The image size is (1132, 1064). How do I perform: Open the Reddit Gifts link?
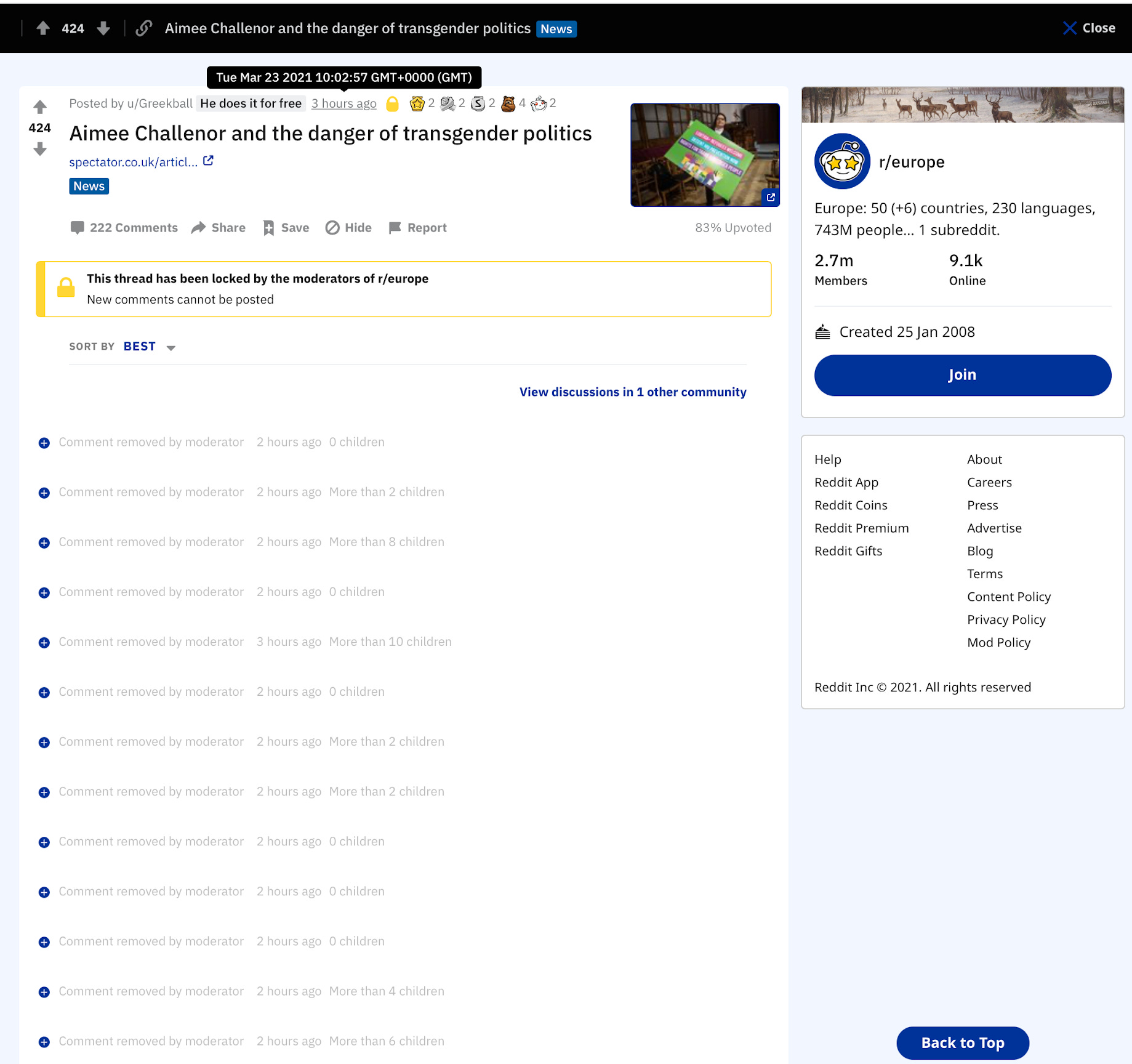tap(848, 550)
